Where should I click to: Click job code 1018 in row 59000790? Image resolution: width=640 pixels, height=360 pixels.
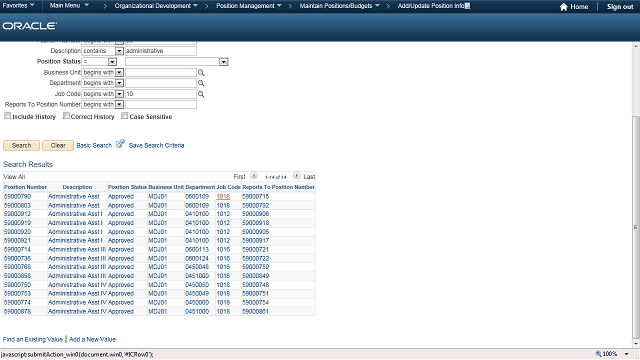(x=223, y=196)
